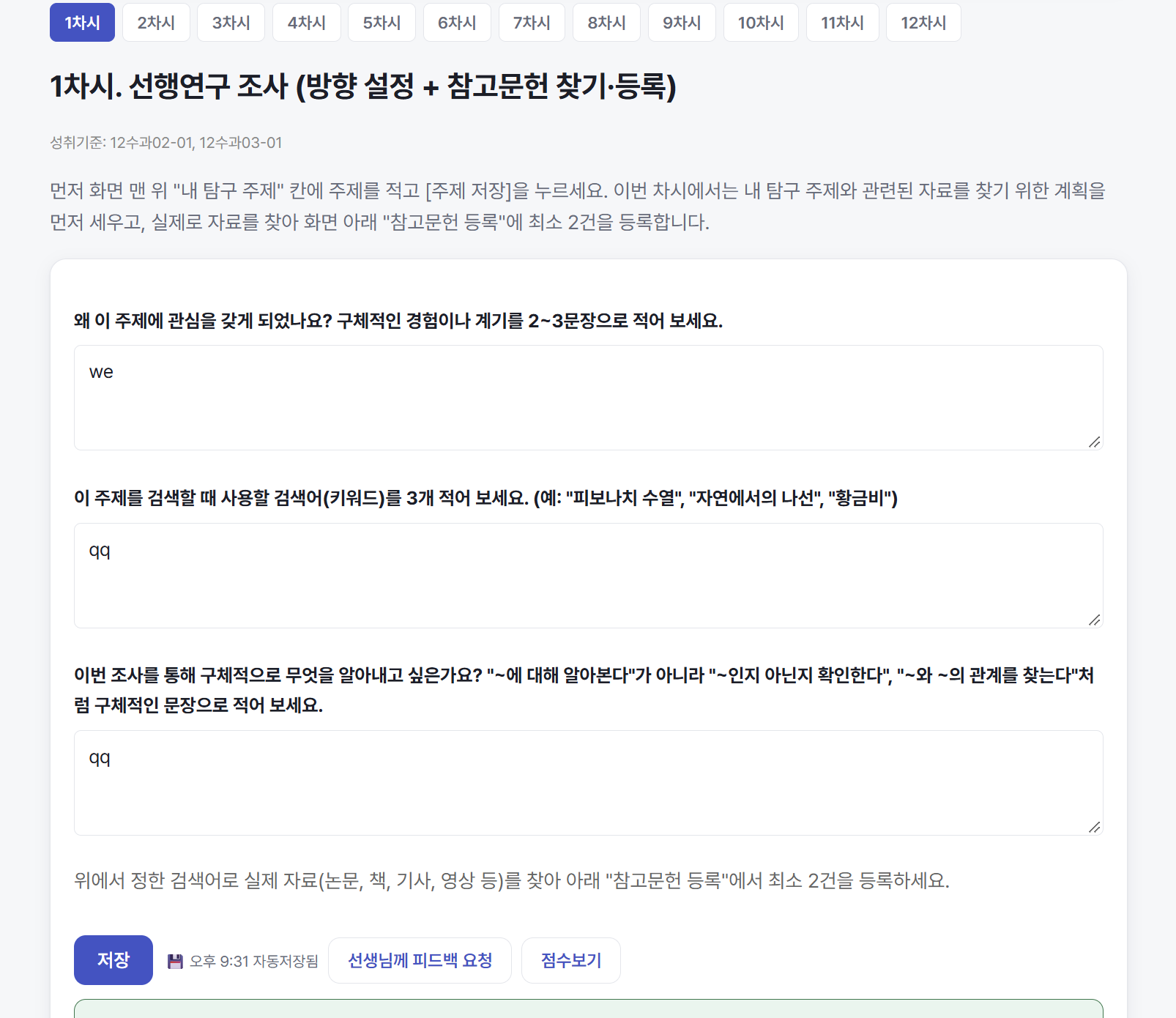Viewport: 1176px width, 1018px height.
Task: Select the 8차시 tab
Action: coord(606,23)
